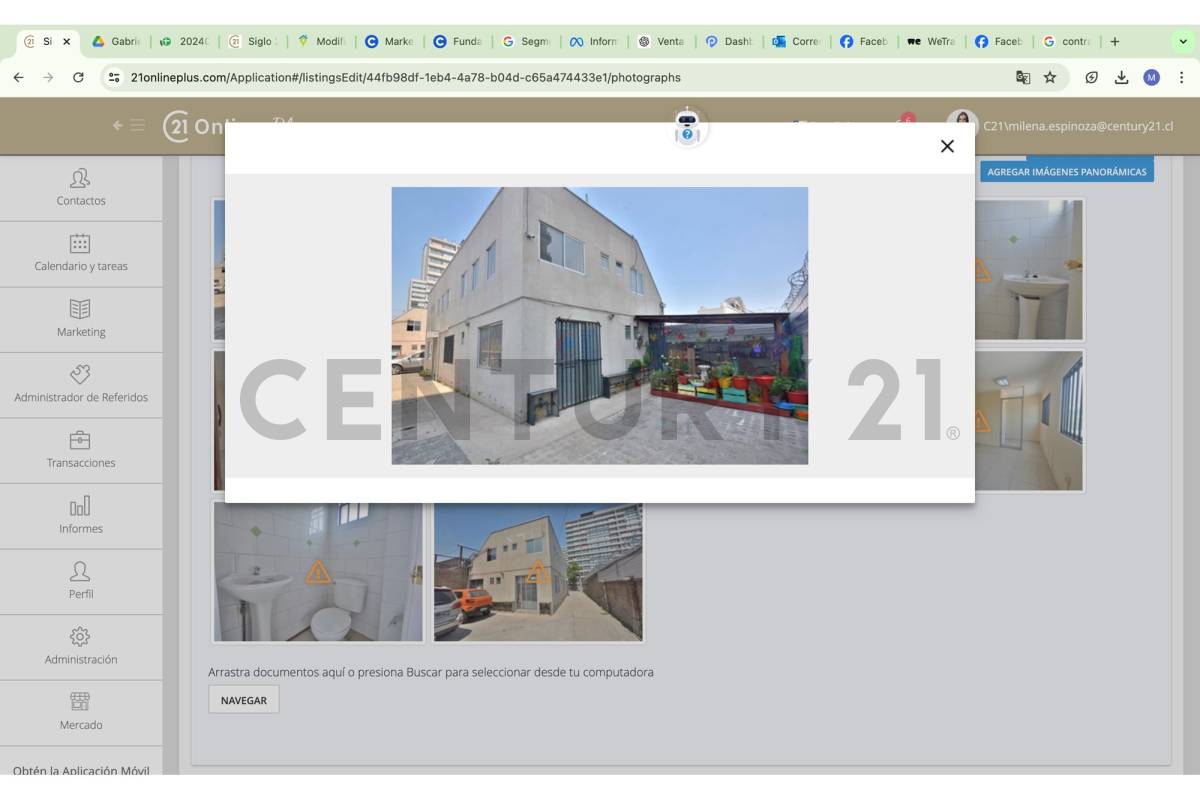The height and width of the screenshot is (800, 1200).
Task: Open Administrador de Referidos
Action: click(x=81, y=385)
